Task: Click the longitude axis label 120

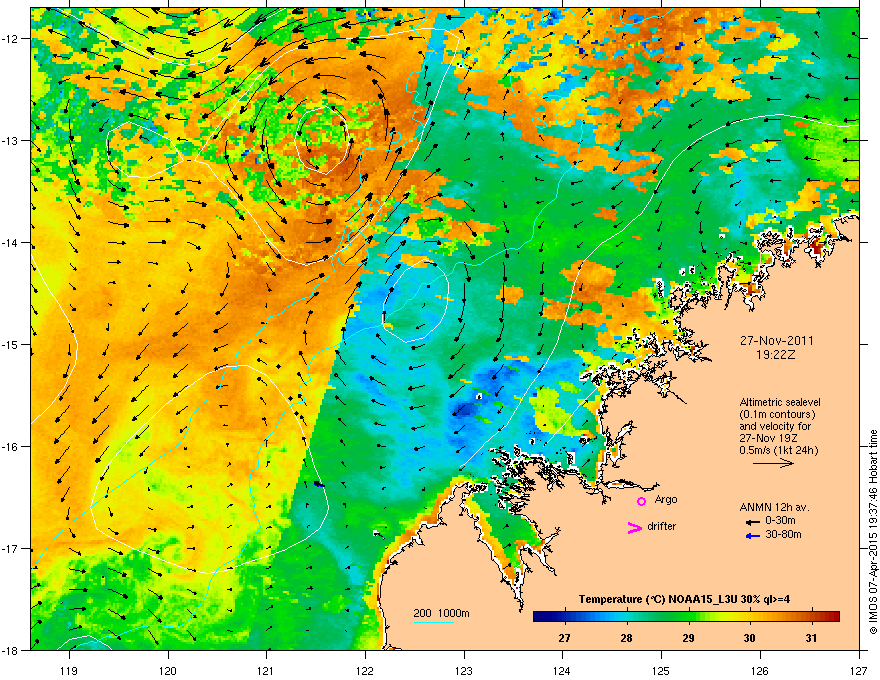Action: (168, 670)
